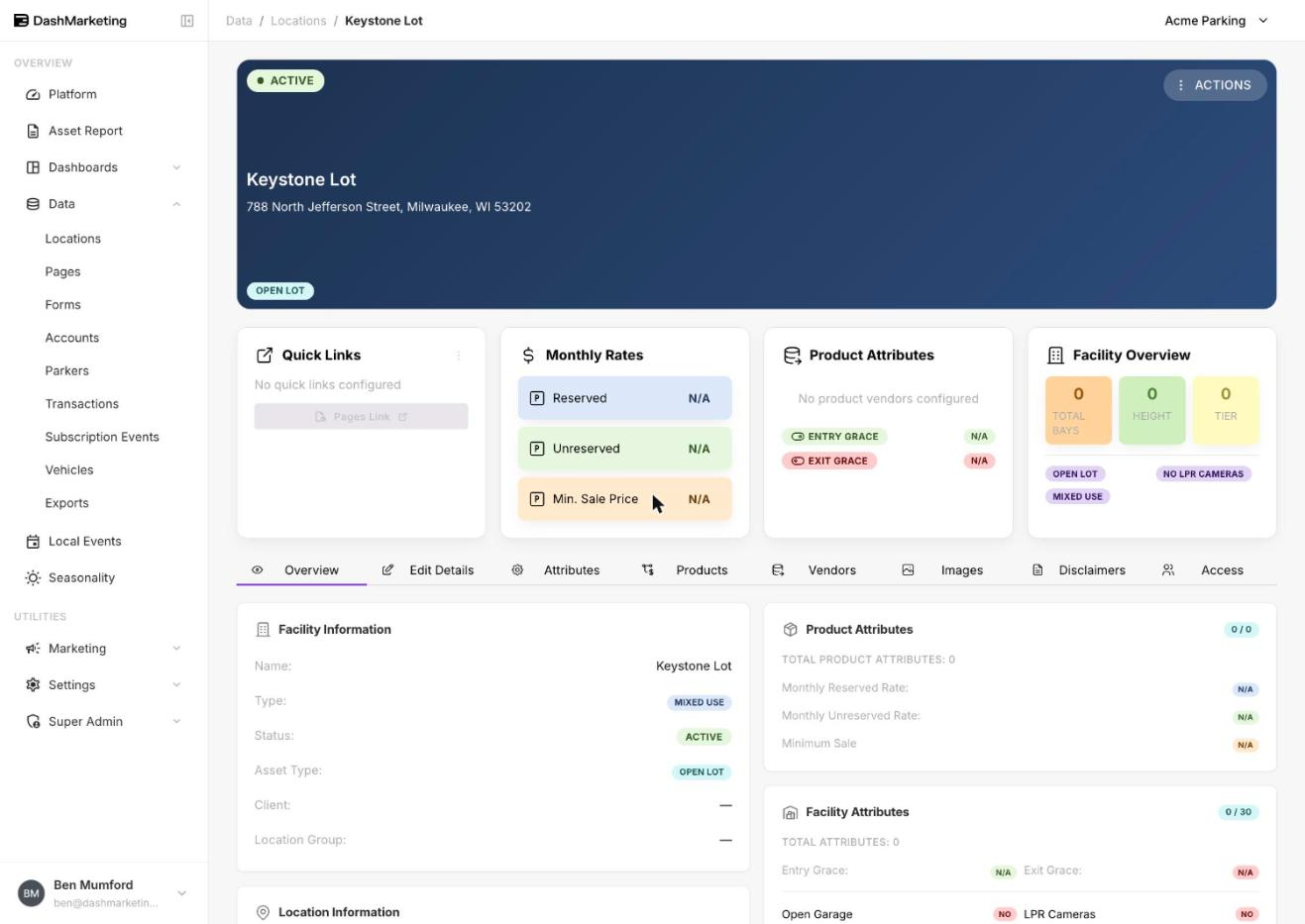Open the Acme Parking account dropdown
This screenshot has width=1305, height=924.
[x=1217, y=21]
